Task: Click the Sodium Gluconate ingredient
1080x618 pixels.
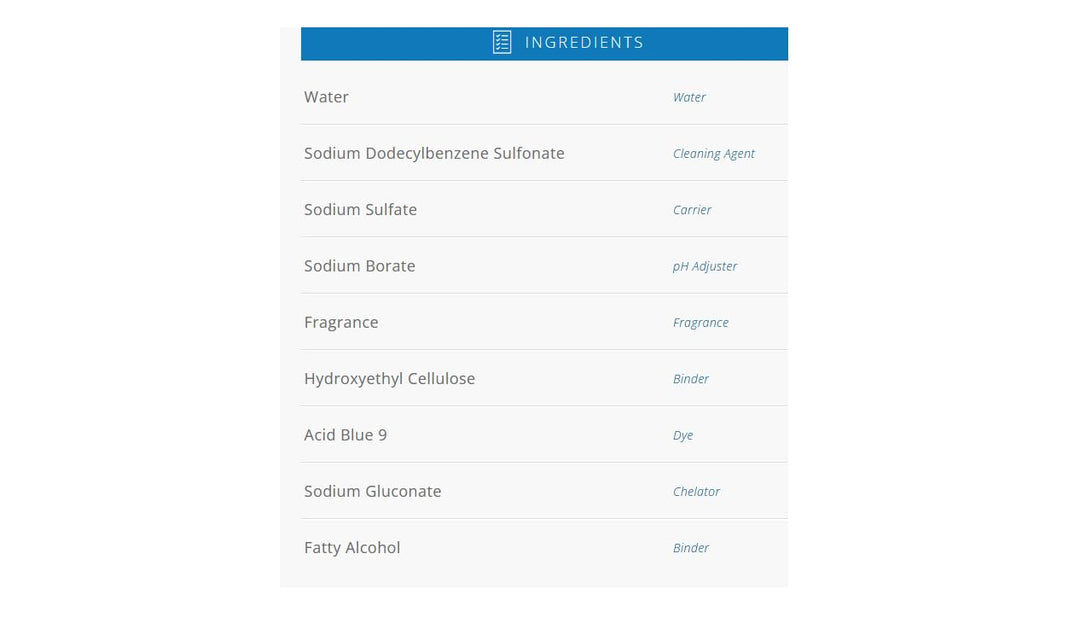Action: click(372, 491)
